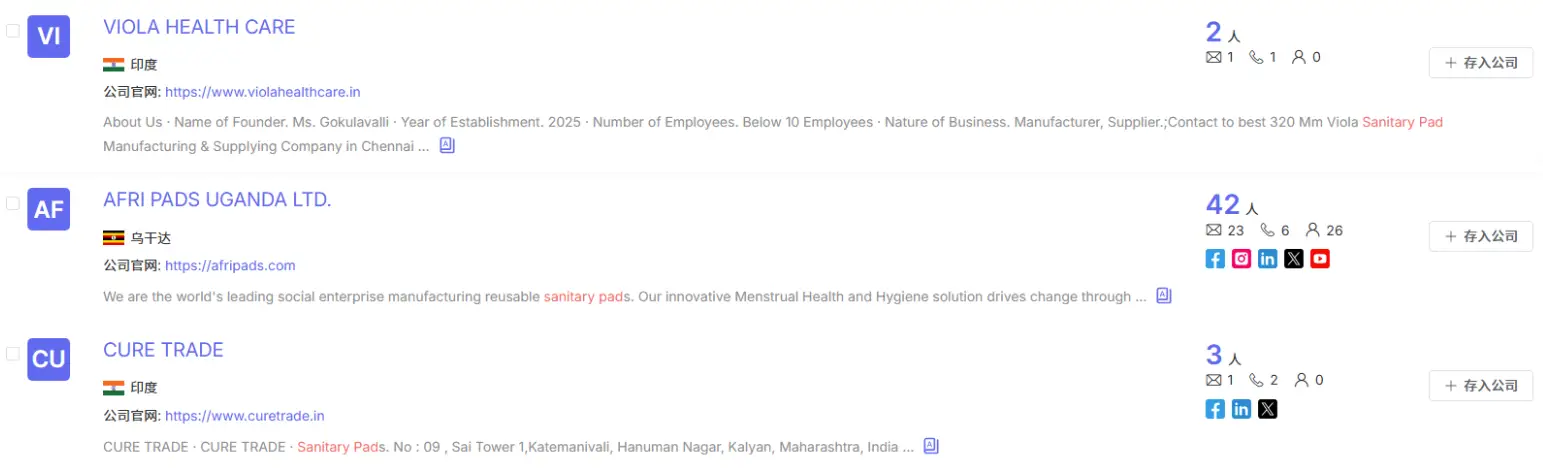This screenshot has width=1543, height=473.
Task: Open https://www.curetrade.in website link
Action: coord(244,416)
